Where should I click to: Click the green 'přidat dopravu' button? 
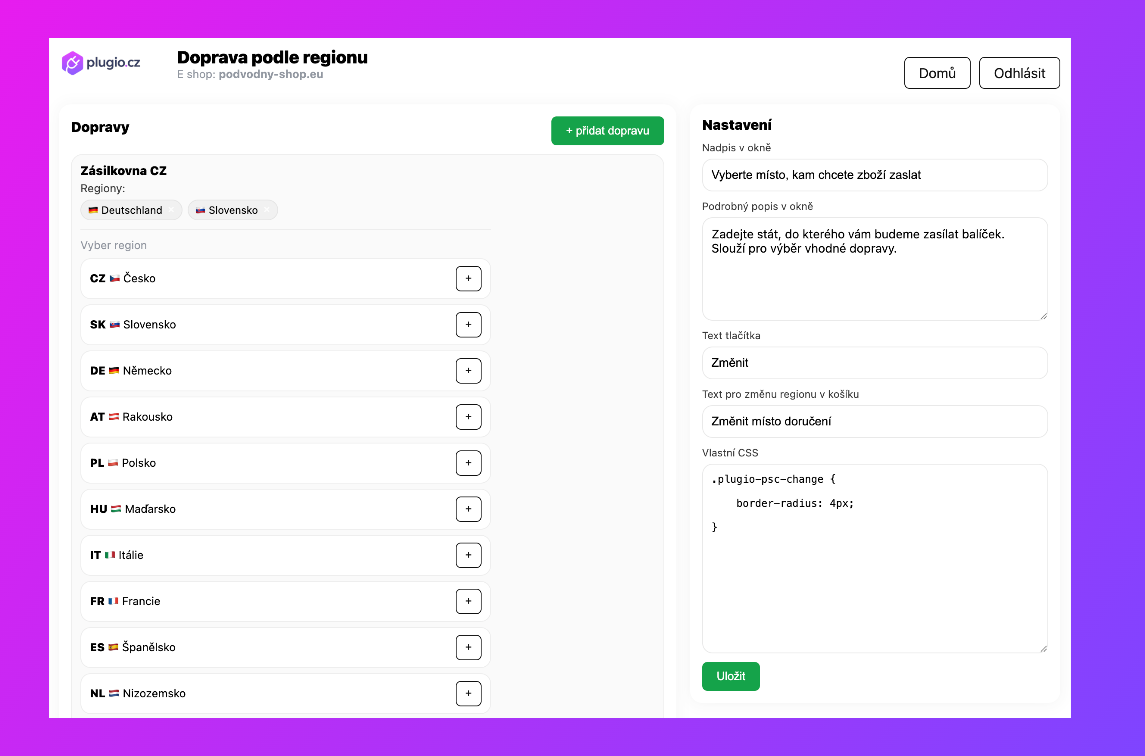point(607,131)
